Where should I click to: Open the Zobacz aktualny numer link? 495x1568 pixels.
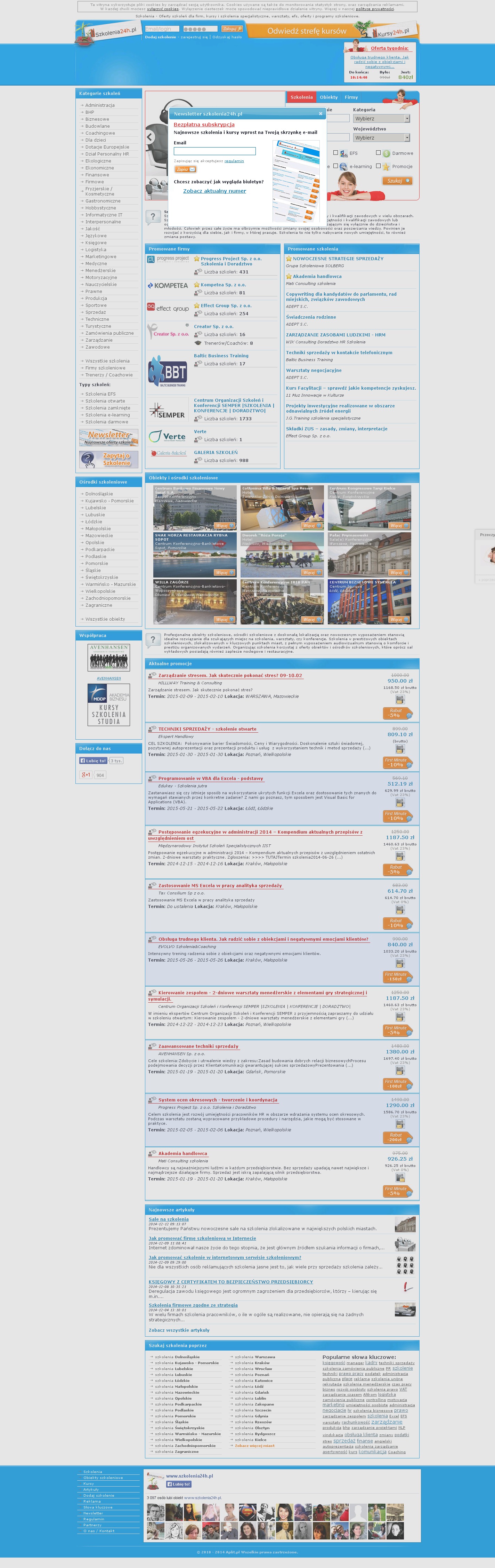pos(215,191)
